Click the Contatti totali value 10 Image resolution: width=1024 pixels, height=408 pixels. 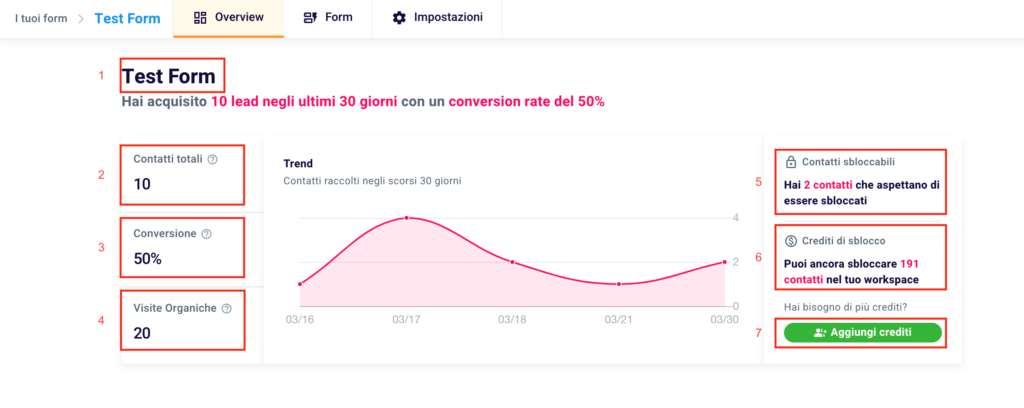[142, 184]
